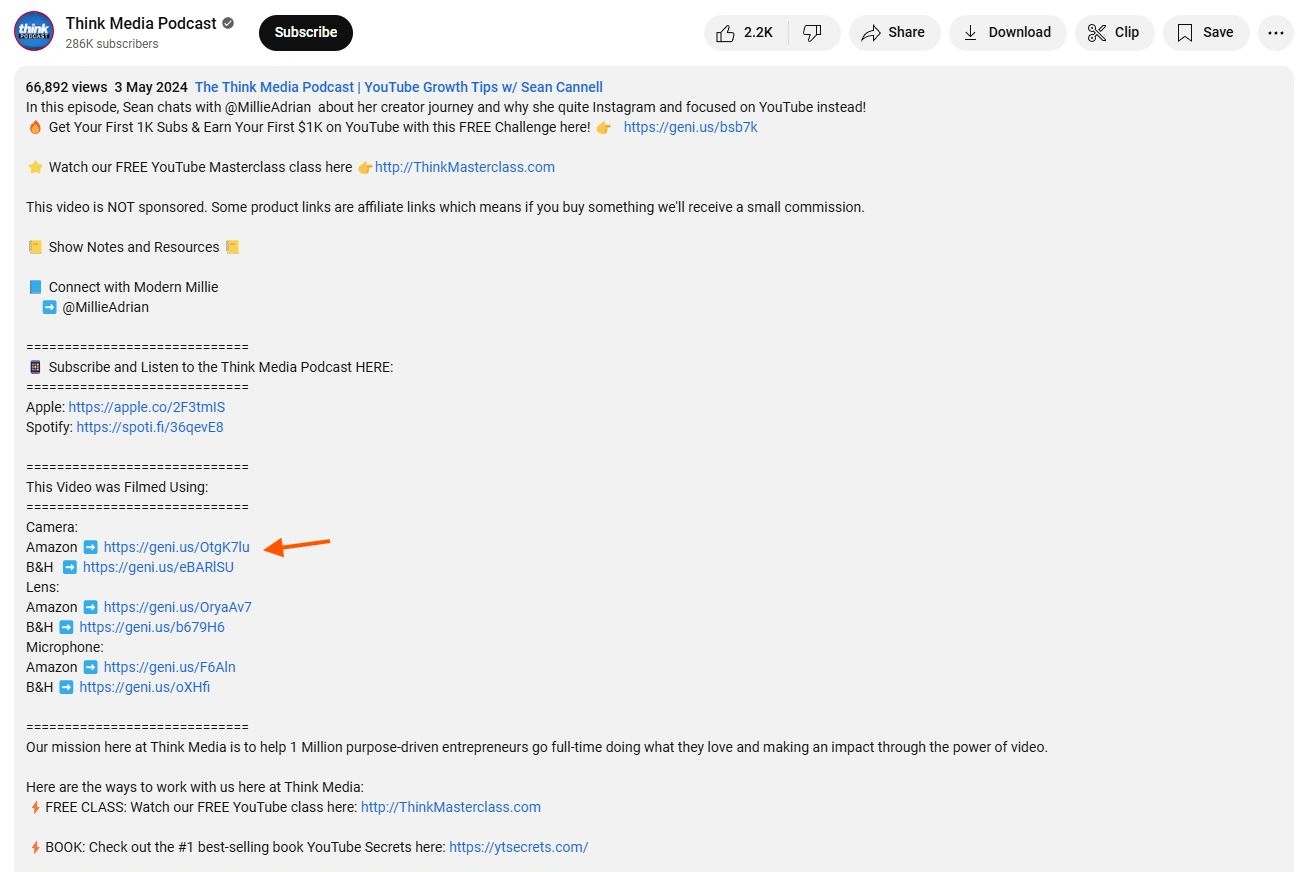
Task: Open Think Media Podcast channel name
Action: pos(141,23)
